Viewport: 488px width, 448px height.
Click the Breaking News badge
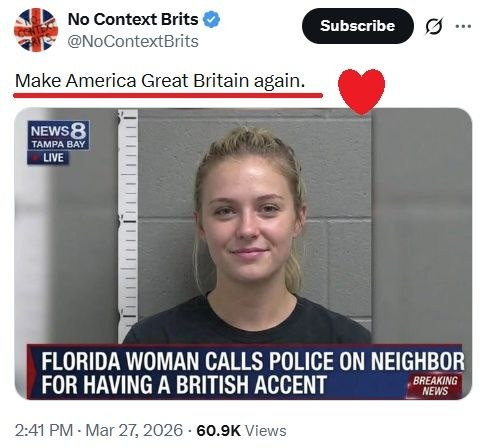click(435, 386)
